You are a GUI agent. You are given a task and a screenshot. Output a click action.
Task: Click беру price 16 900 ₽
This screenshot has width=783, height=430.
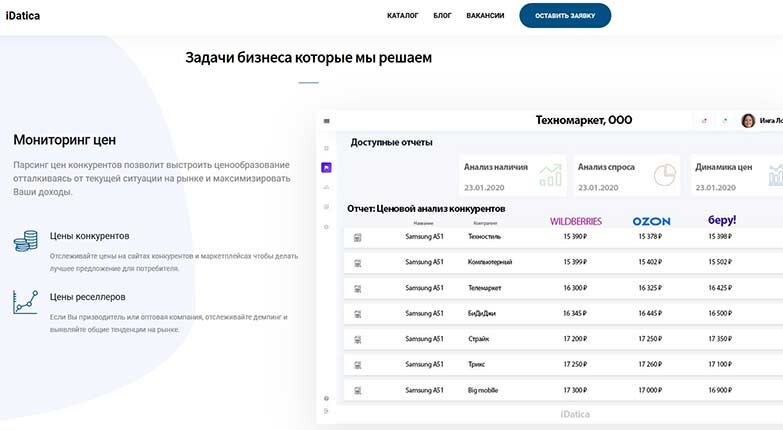(x=720, y=390)
